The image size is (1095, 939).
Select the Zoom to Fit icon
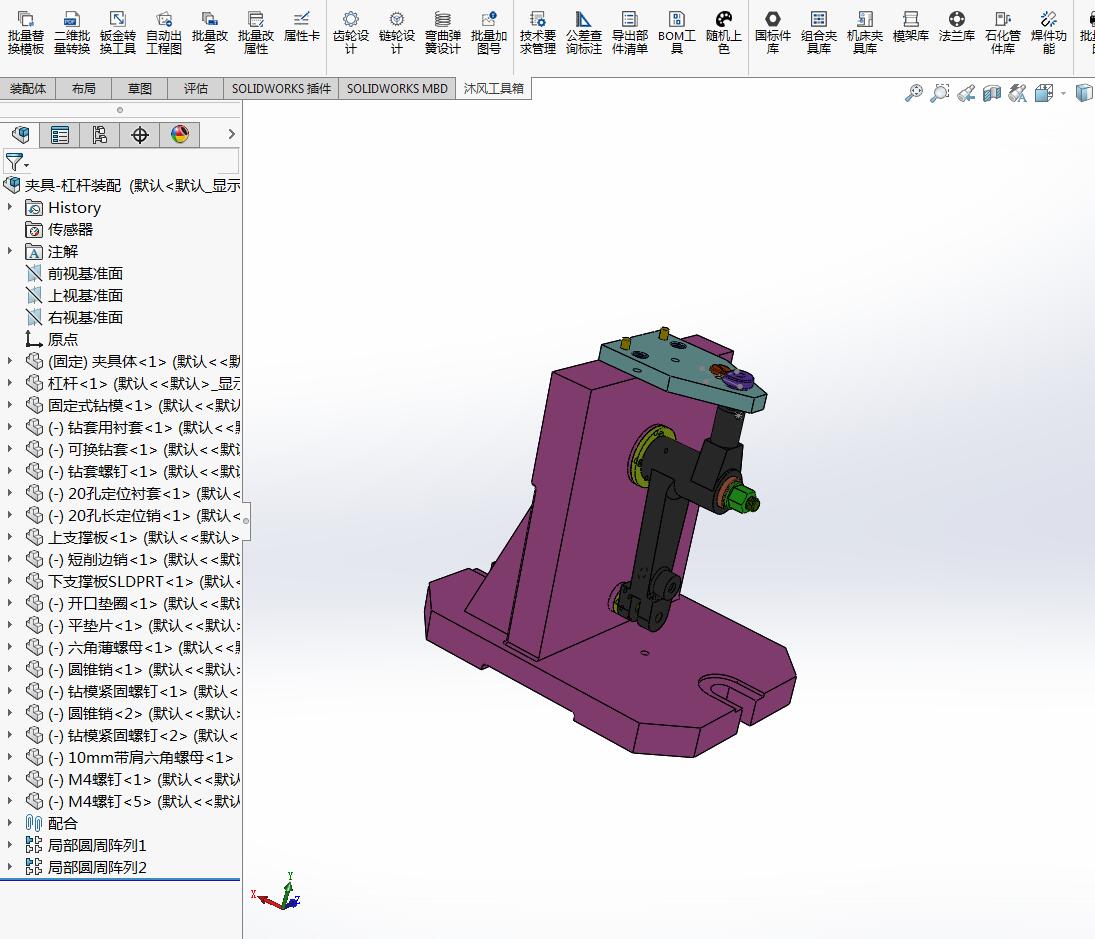[914, 92]
